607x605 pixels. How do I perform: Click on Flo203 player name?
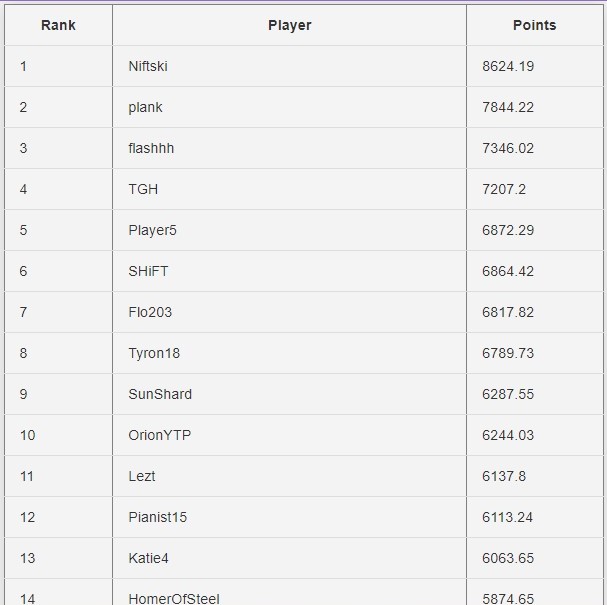click(x=150, y=312)
